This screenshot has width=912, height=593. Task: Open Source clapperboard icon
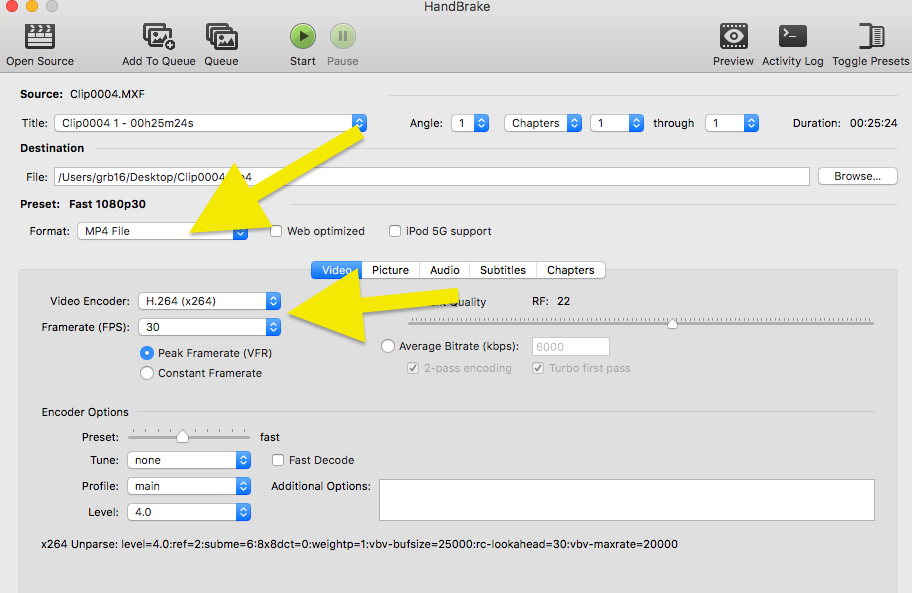pyautogui.click(x=40, y=37)
